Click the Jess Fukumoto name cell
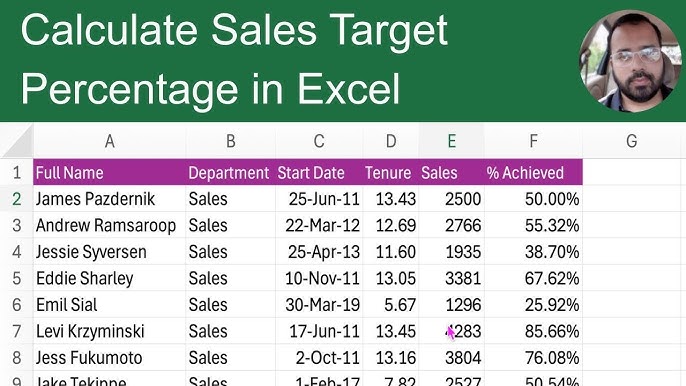 [x=110, y=358]
